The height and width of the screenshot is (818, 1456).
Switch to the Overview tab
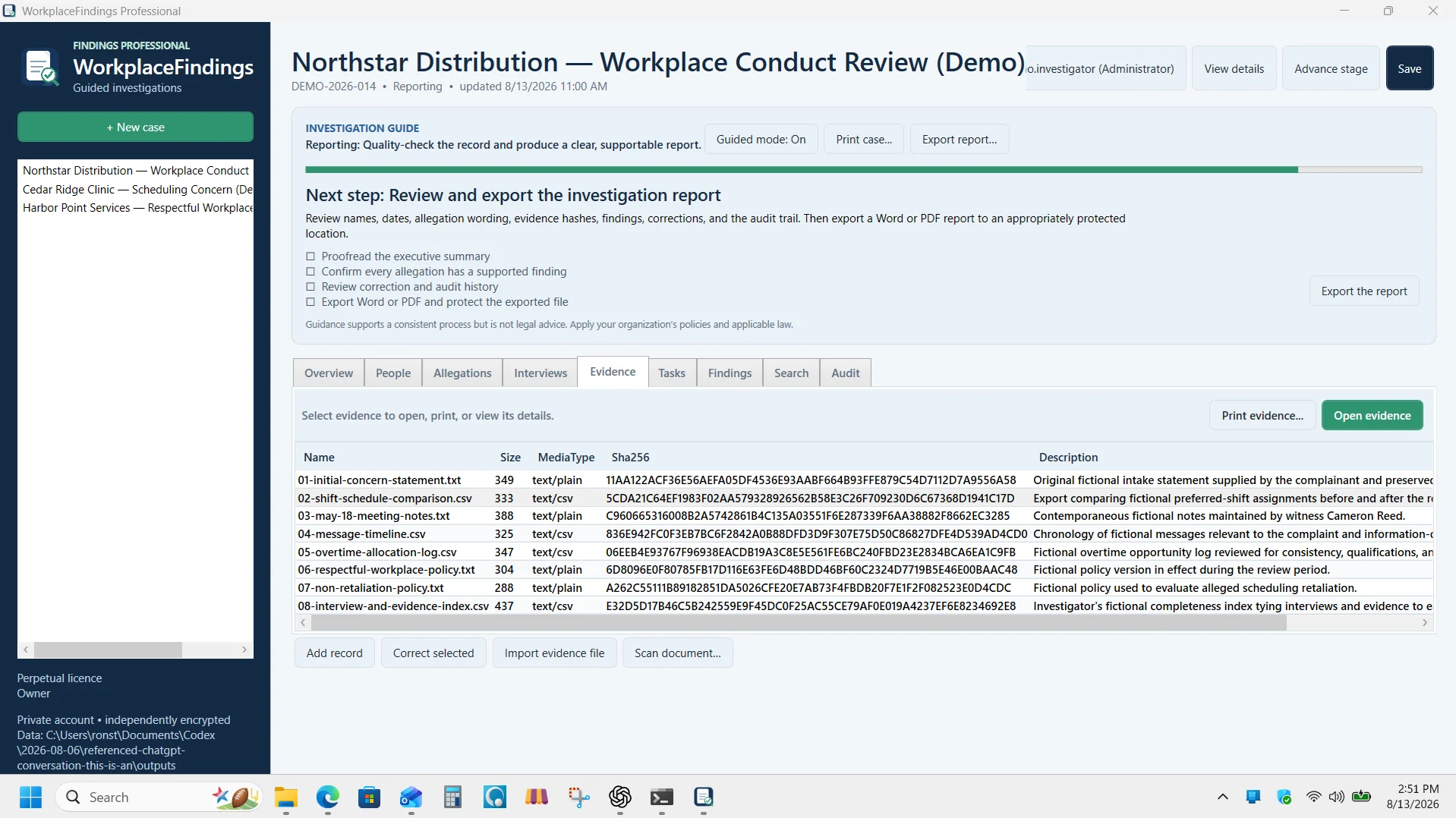(328, 373)
